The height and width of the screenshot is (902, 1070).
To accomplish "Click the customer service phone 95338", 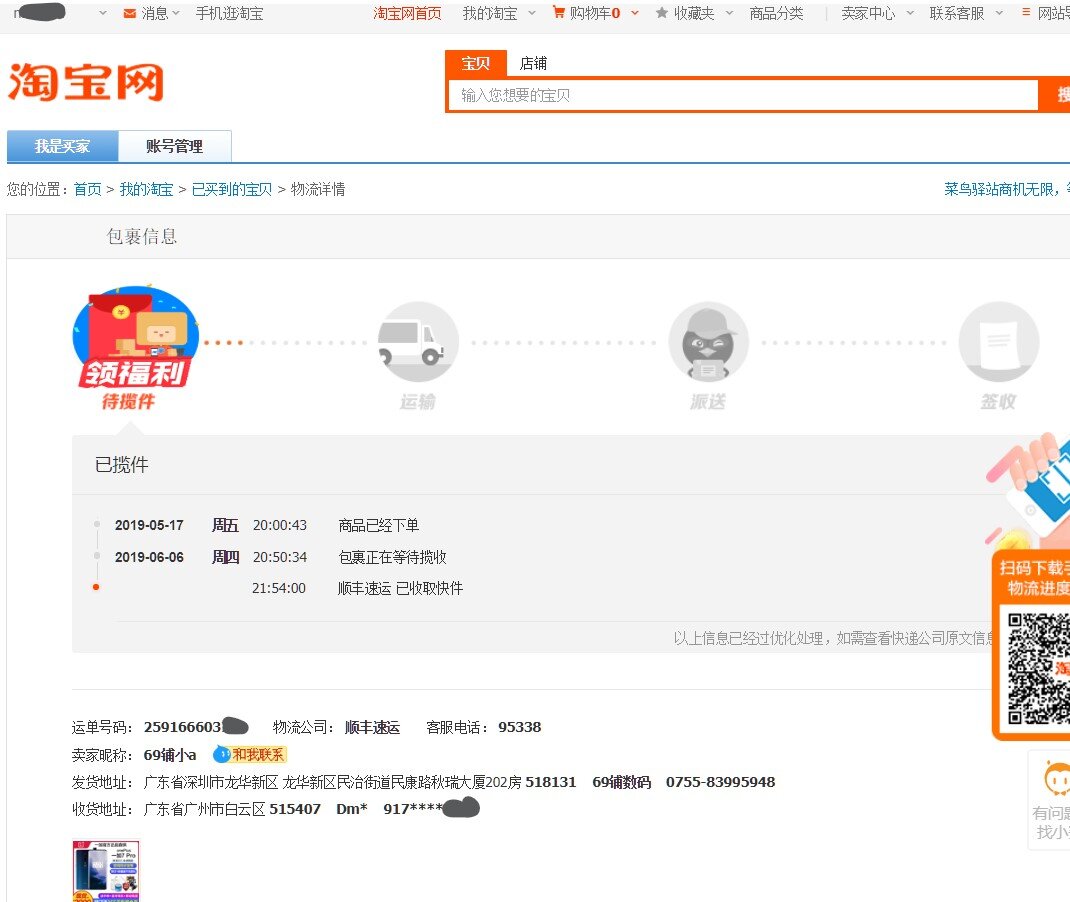I will pos(519,727).
